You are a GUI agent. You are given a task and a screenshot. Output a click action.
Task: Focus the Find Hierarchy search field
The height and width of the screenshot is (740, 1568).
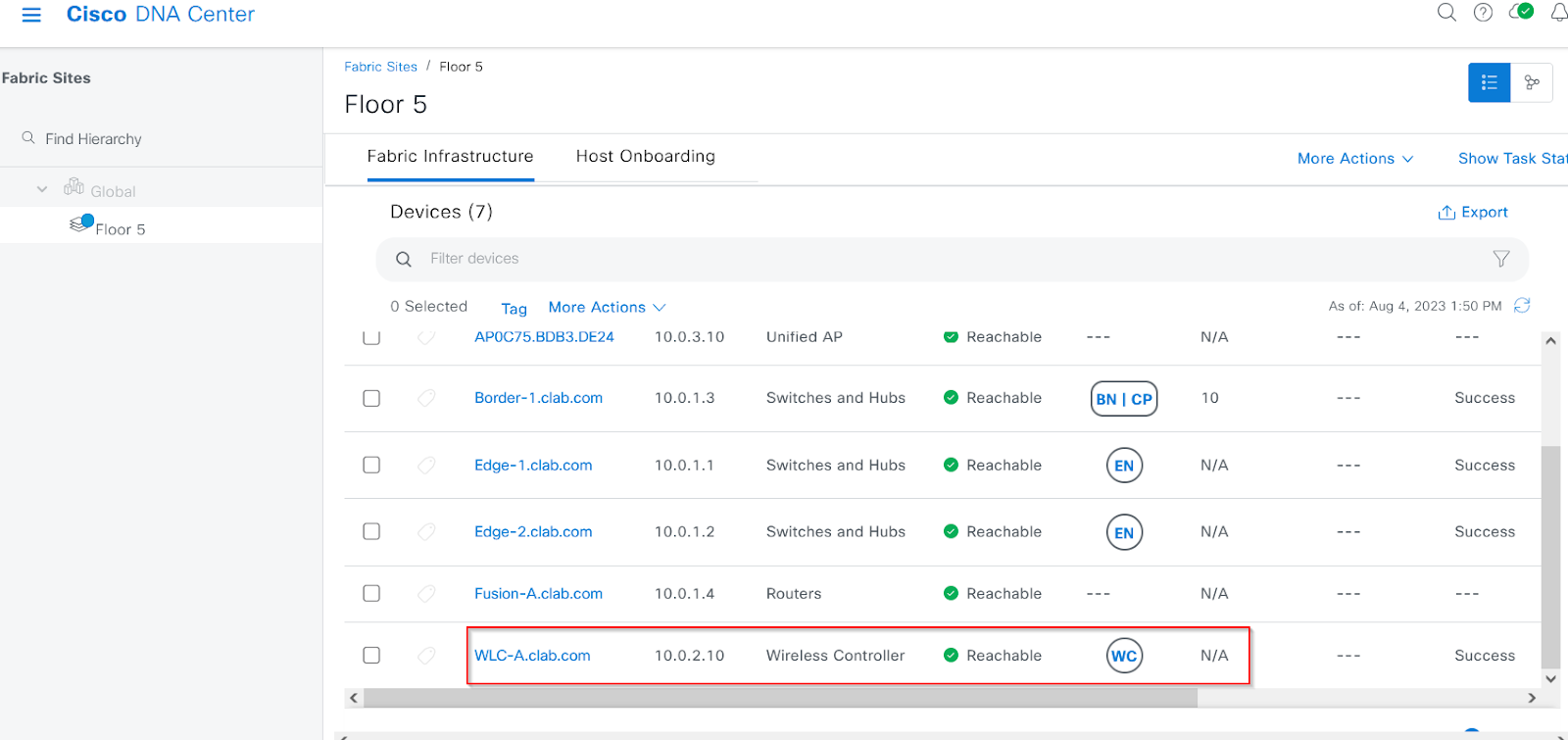click(x=162, y=139)
